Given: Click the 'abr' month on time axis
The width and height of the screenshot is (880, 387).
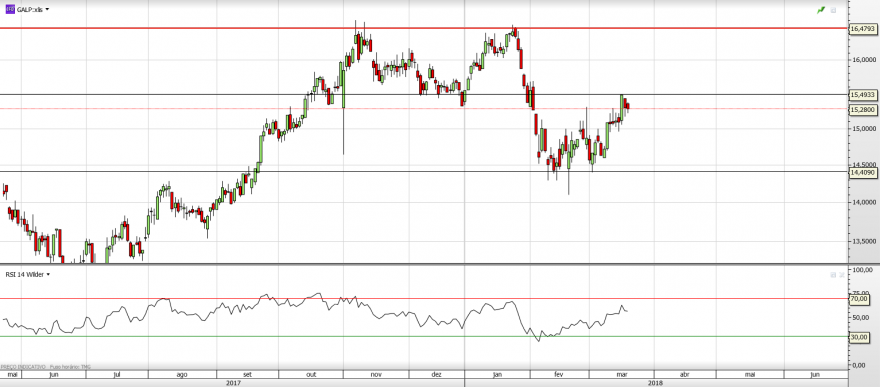Looking at the screenshot, I should click(x=685, y=374).
